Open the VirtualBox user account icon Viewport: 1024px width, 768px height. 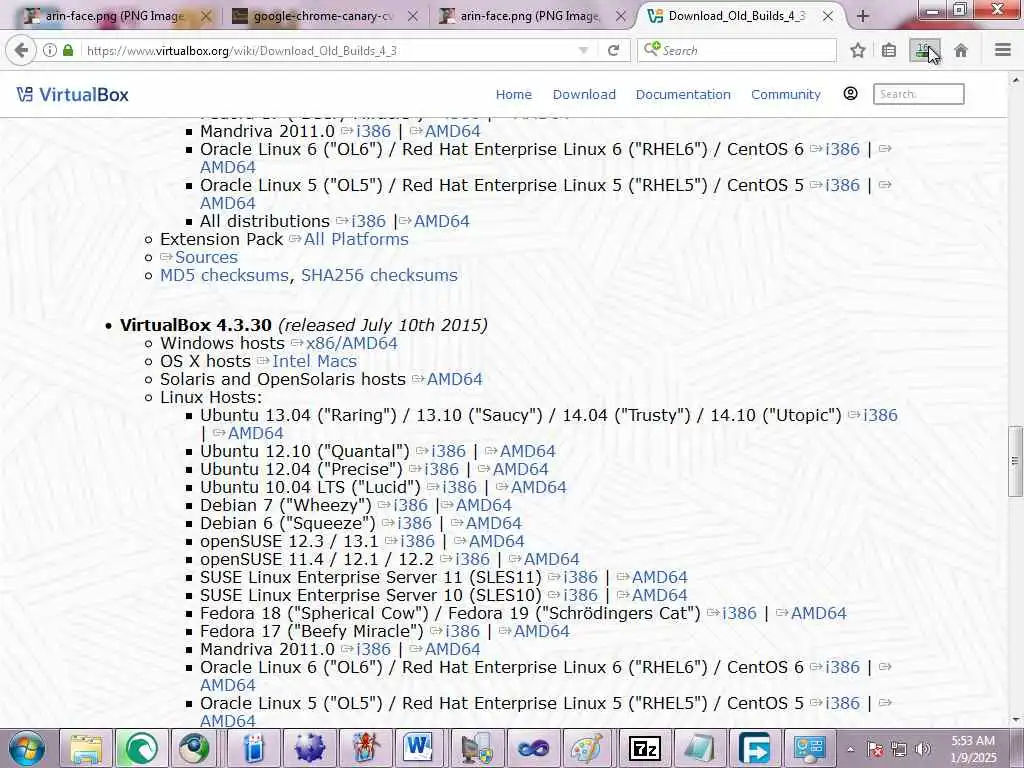click(850, 94)
